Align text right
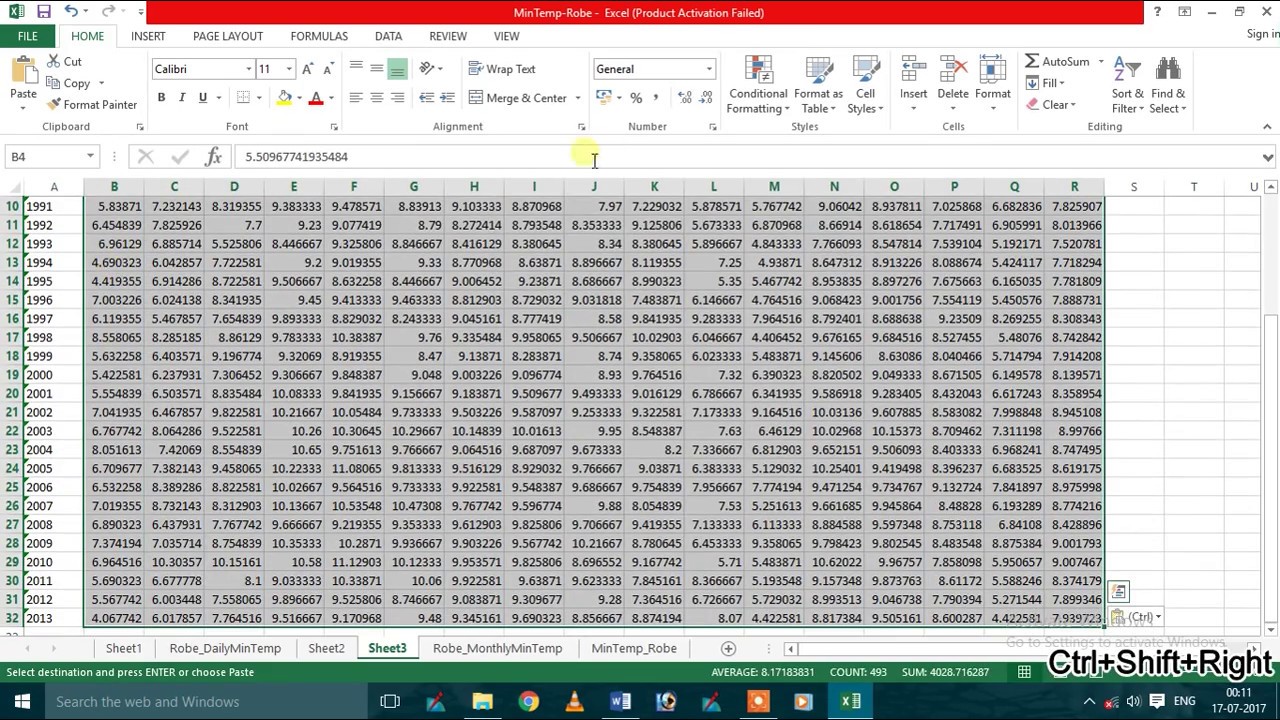The image size is (1280, 720). 397,98
